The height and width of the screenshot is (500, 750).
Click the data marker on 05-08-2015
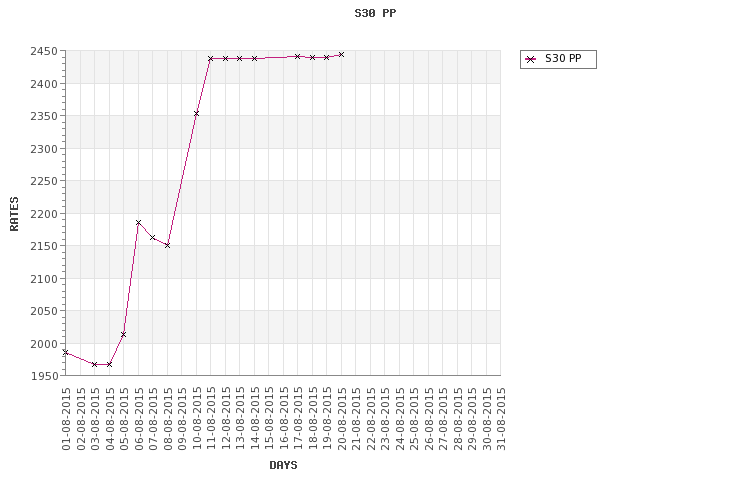(x=123, y=334)
